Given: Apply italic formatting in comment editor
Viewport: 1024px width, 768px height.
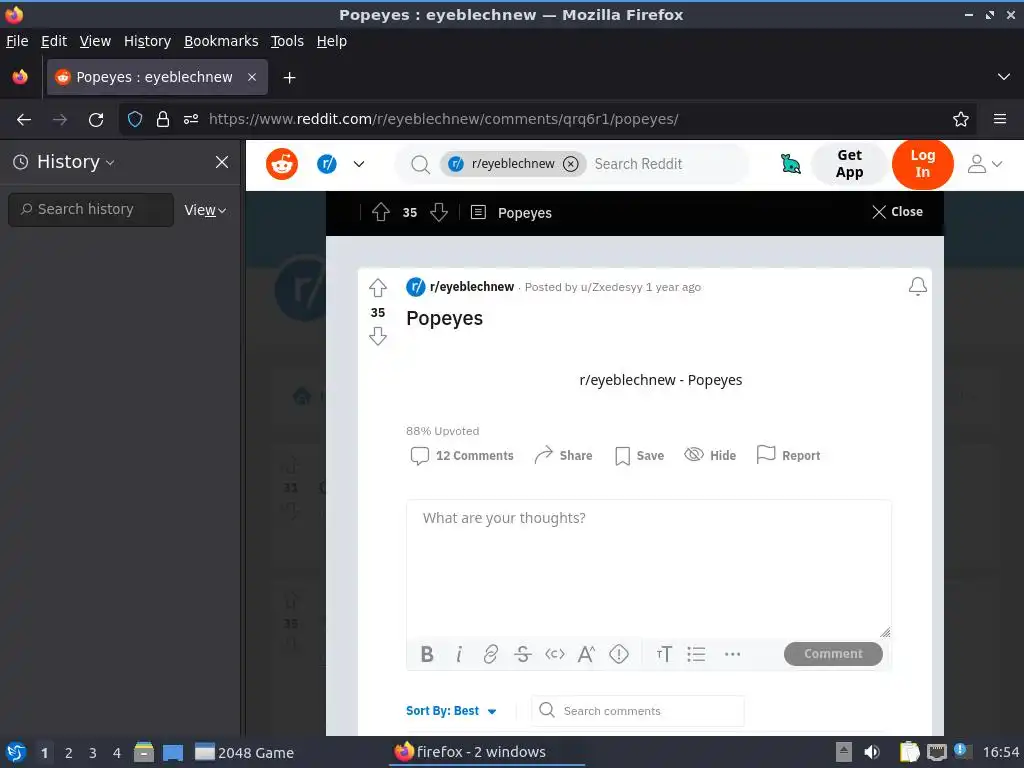Looking at the screenshot, I should (x=459, y=654).
